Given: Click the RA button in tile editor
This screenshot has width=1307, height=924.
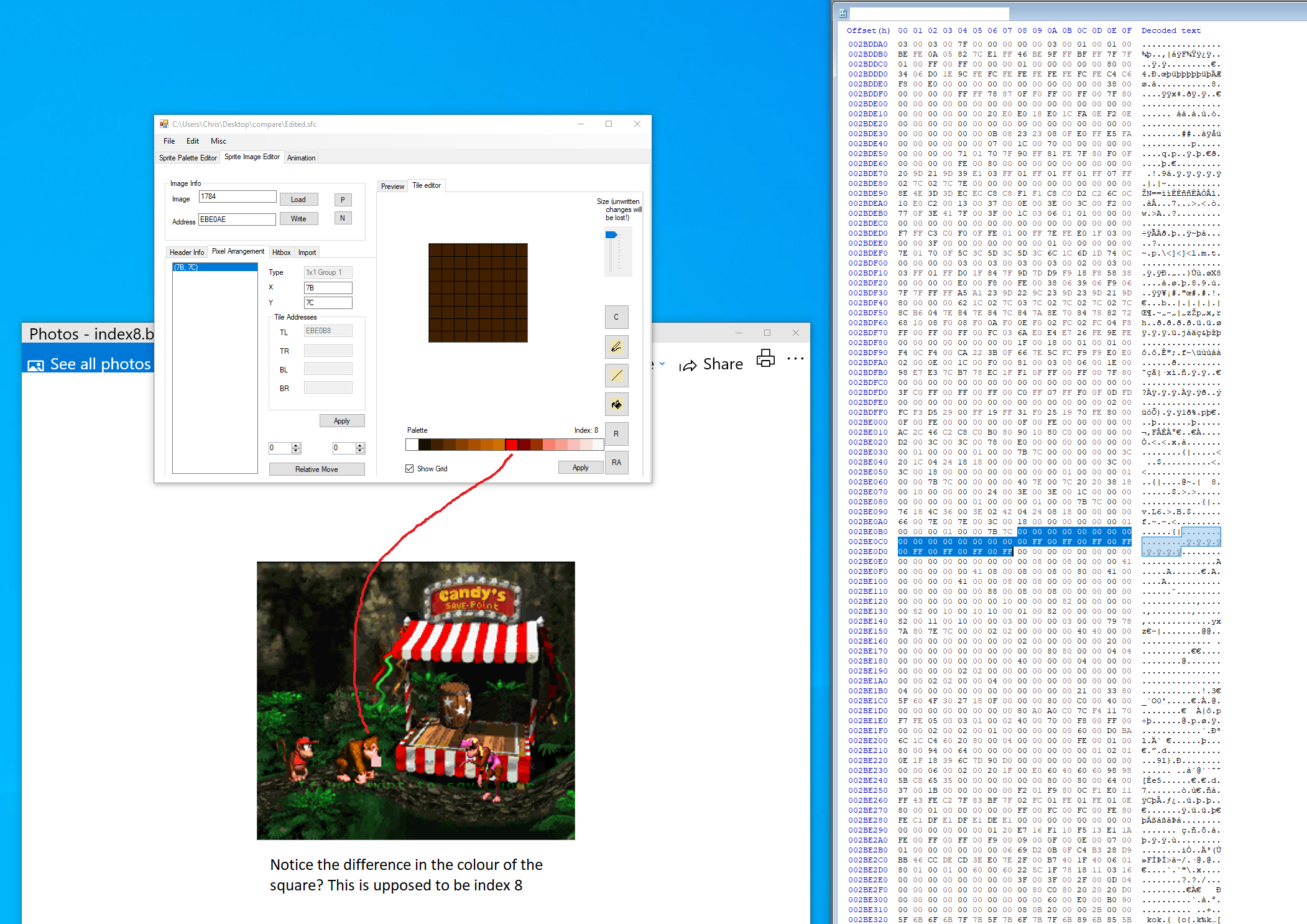Looking at the screenshot, I should point(616,463).
